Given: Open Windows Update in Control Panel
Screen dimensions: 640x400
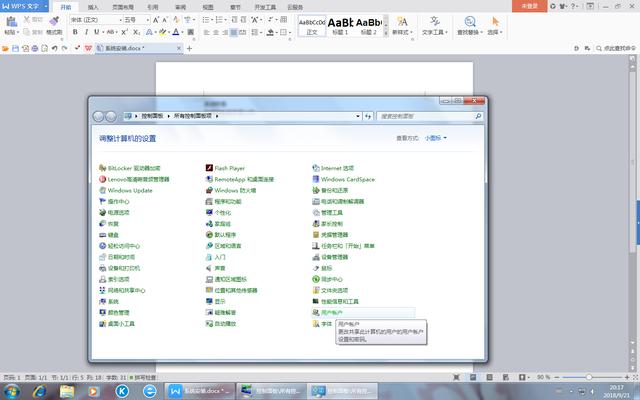Looking at the screenshot, I should (126, 190).
